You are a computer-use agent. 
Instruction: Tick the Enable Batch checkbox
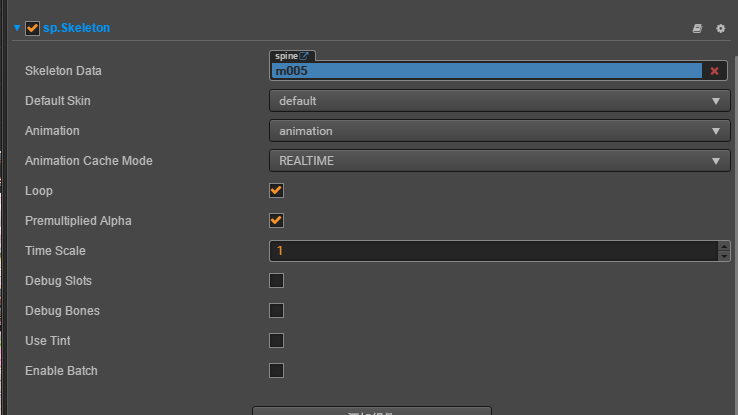tap(277, 370)
